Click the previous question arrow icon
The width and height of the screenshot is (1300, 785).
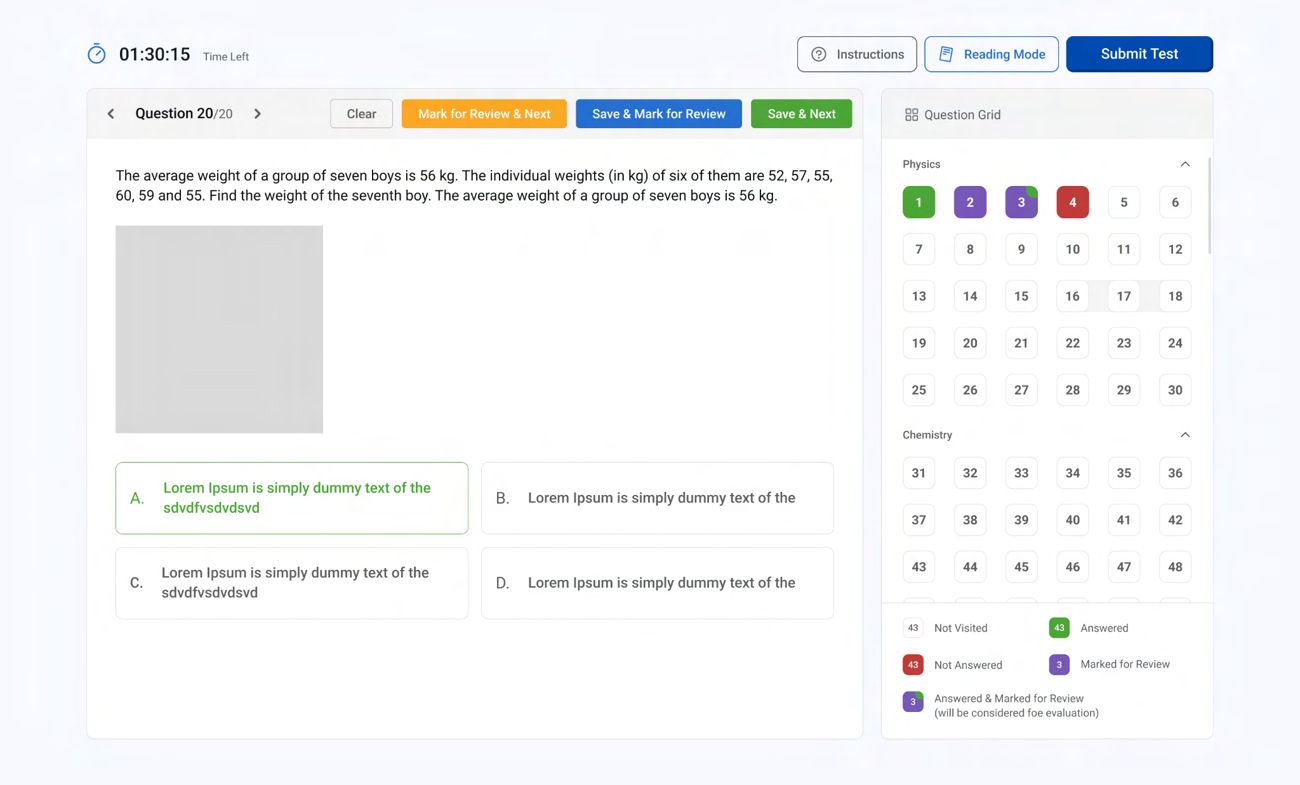tap(111, 114)
